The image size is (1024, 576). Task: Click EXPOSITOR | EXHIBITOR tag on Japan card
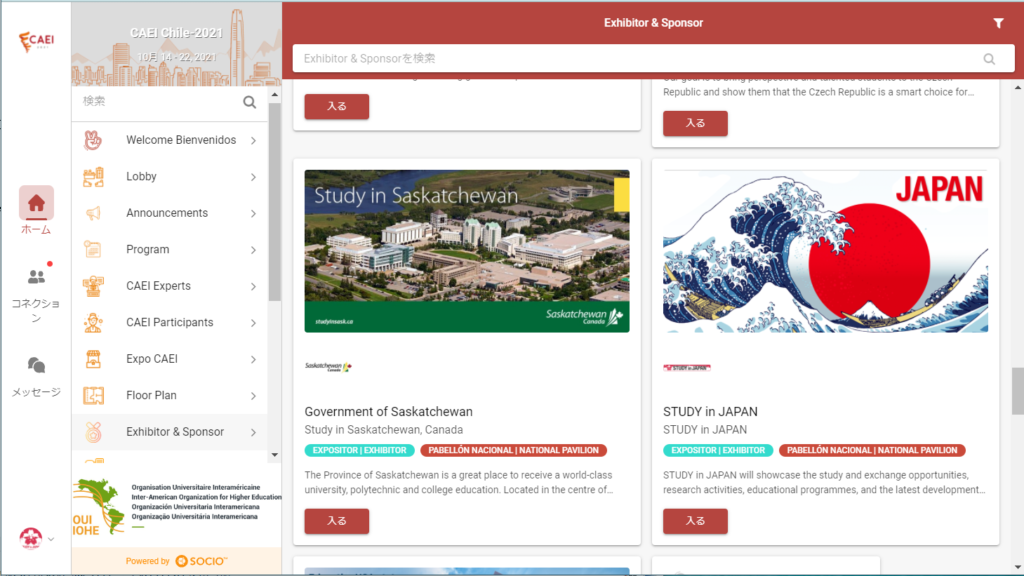pyautogui.click(x=718, y=451)
